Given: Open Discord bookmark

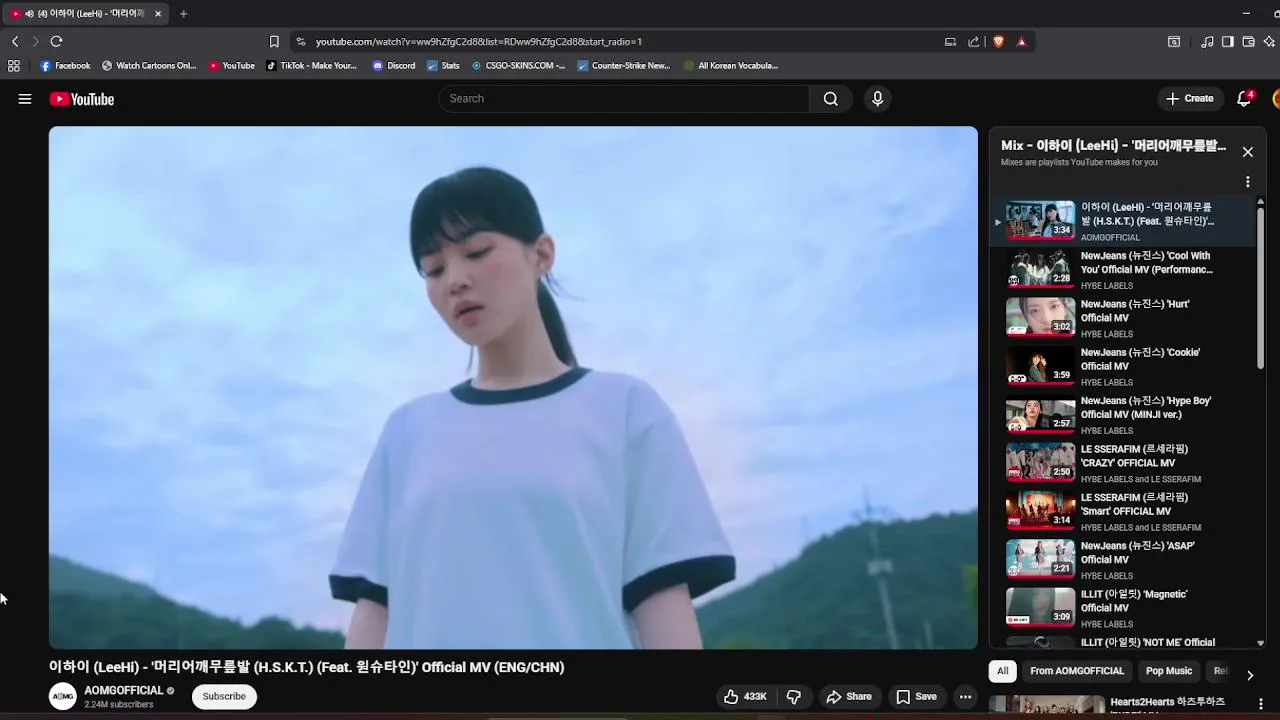Looking at the screenshot, I should click(x=394, y=66).
